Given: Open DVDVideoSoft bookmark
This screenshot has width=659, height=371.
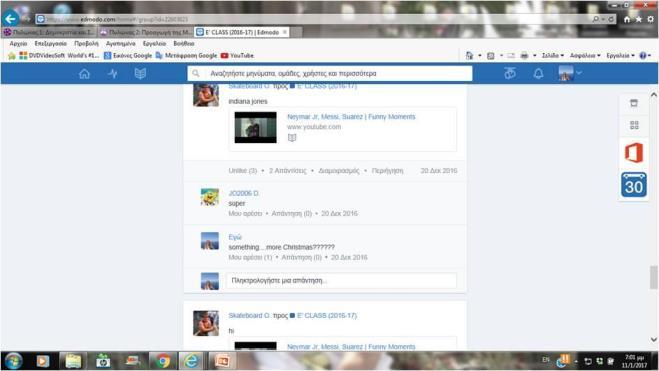Looking at the screenshot, I should click(x=59, y=55).
